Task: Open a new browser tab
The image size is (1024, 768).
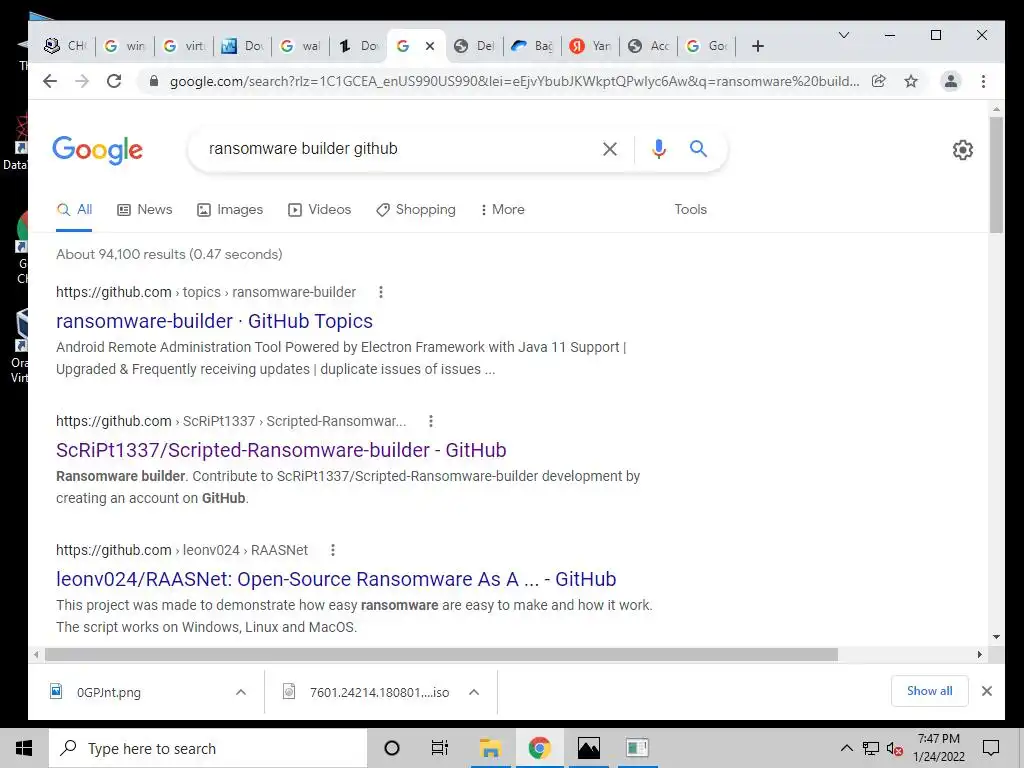Action: [758, 46]
